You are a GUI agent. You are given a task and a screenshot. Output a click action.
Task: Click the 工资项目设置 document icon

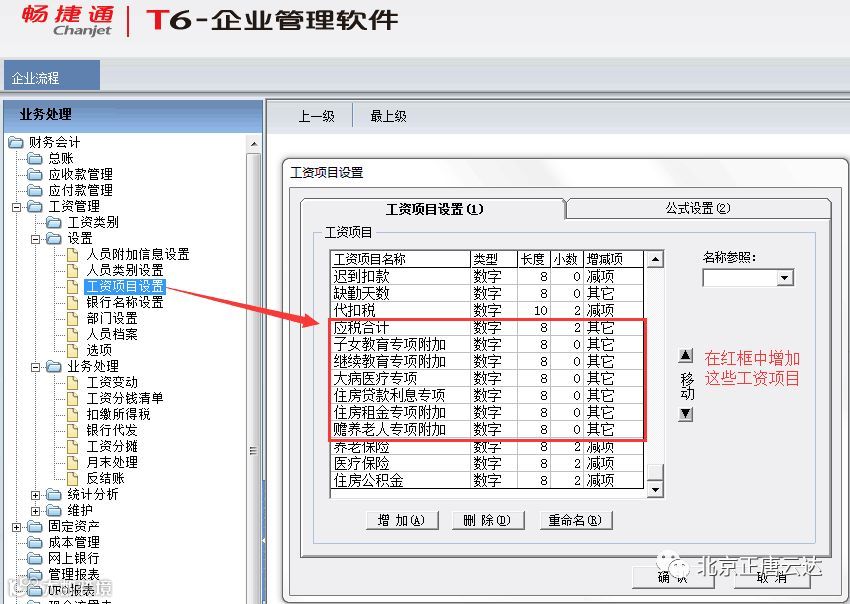click(73, 286)
